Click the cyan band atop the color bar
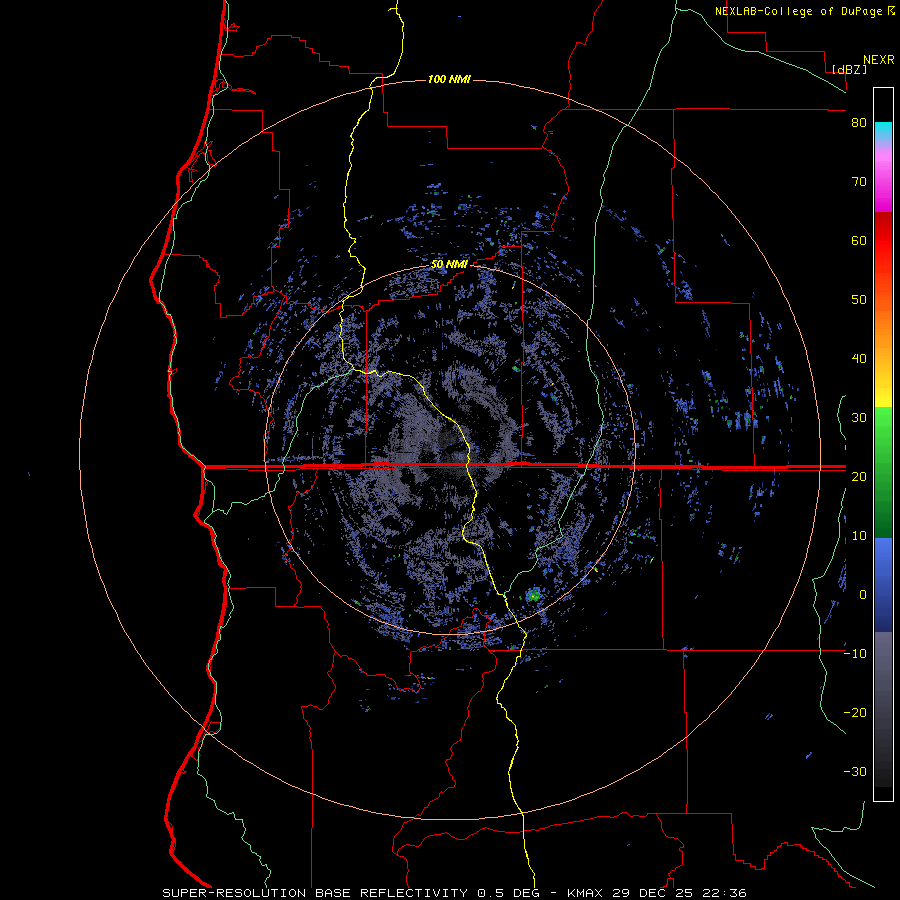Screen dimensions: 900x900 883,131
